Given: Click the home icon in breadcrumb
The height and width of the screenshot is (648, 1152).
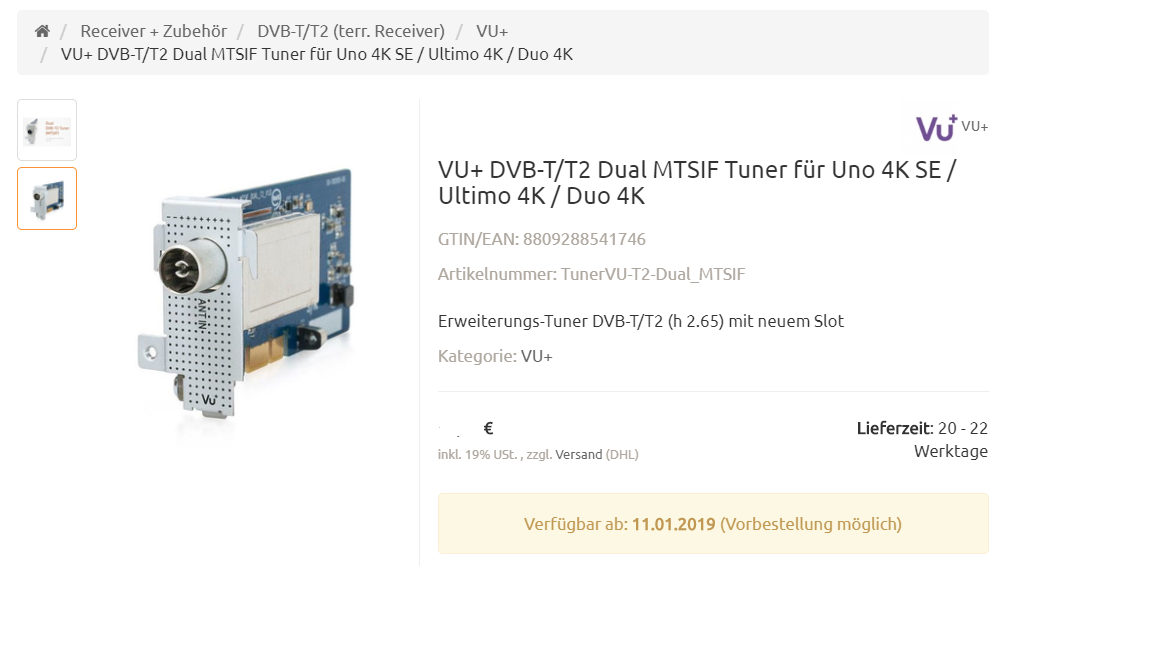Looking at the screenshot, I should 42,31.
